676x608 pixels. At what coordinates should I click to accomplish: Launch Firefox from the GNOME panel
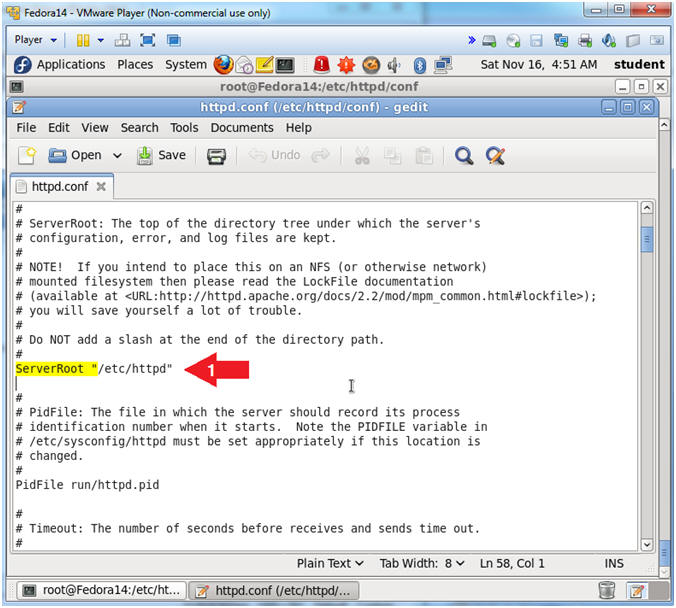[x=223, y=65]
